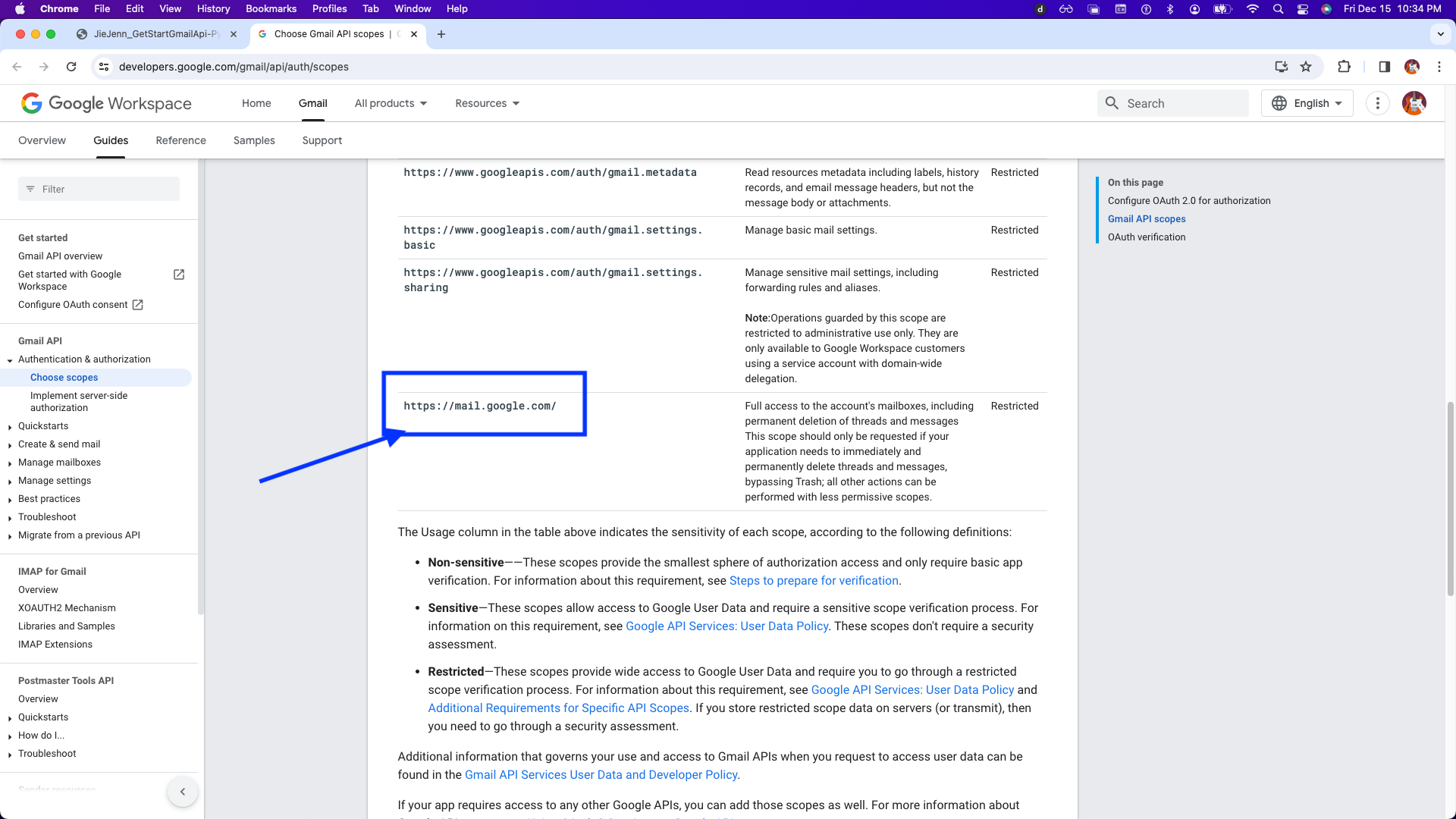Click the search magnifier icon
The image size is (1456, 819).
pyautogui.click(x=1112, y=103)
